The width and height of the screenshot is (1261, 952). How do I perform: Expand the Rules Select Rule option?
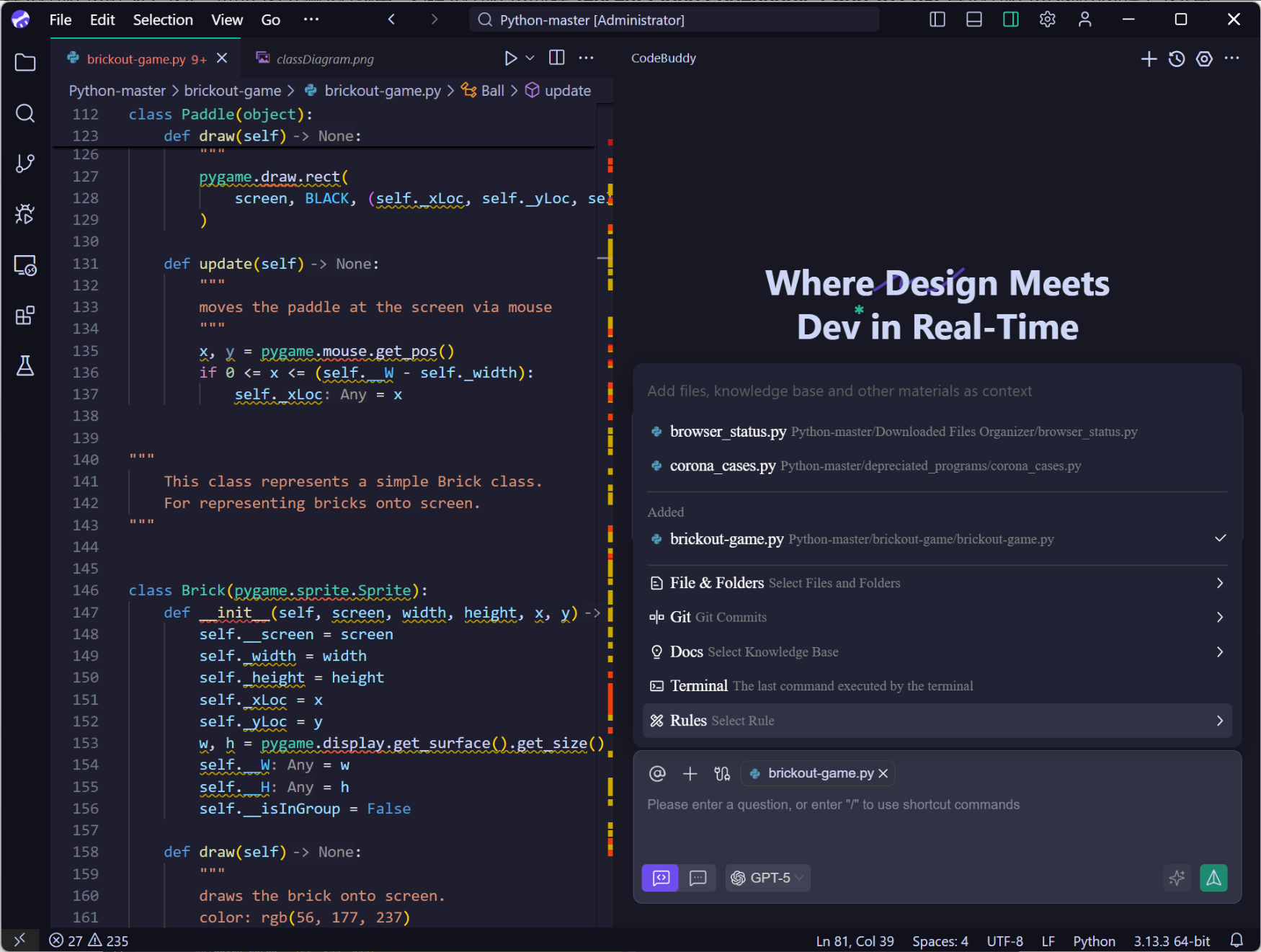click(x=937, y=721)
